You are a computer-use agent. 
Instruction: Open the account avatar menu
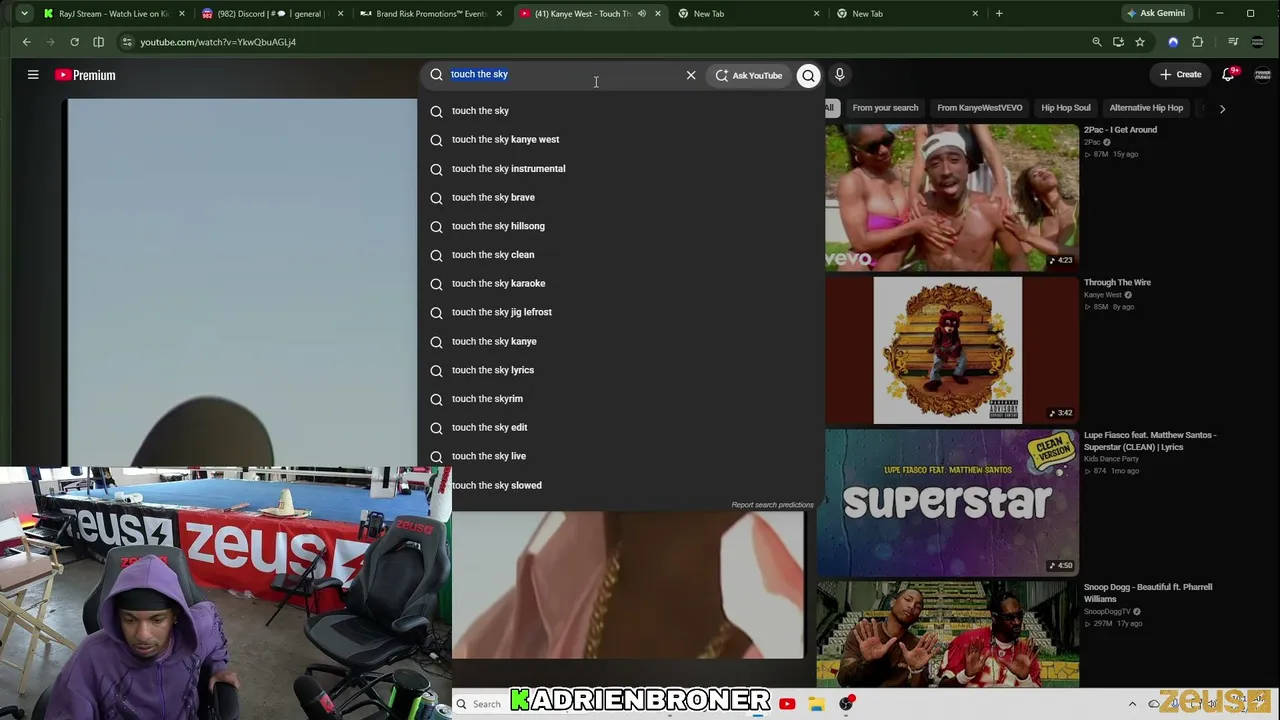(1262, 75)
